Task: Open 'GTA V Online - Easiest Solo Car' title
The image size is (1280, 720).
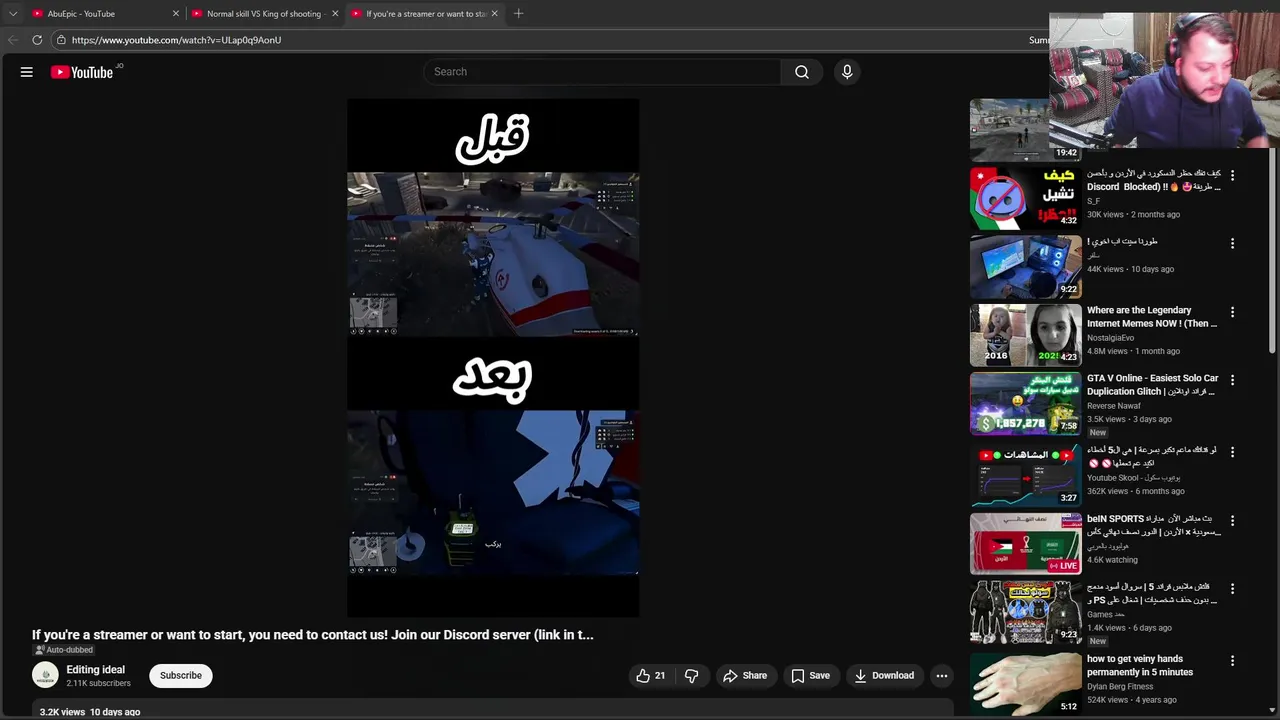Action: click(x=1152, y=385)
